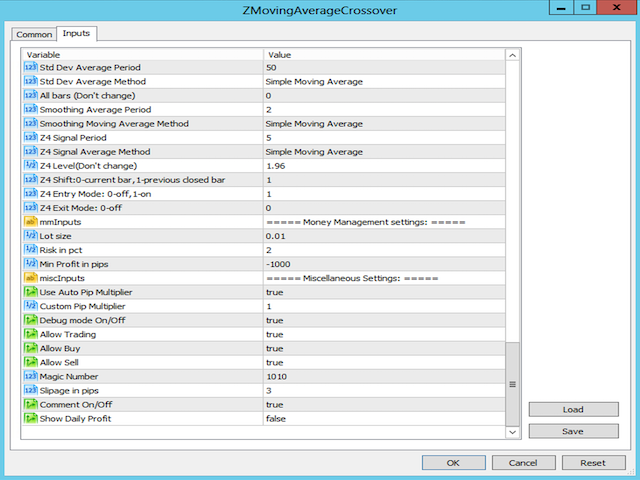The height and width of the screenshot is (480, 640).
Task: Toggle the Comment On/Off value cell
Action: (x=384, y=404)
